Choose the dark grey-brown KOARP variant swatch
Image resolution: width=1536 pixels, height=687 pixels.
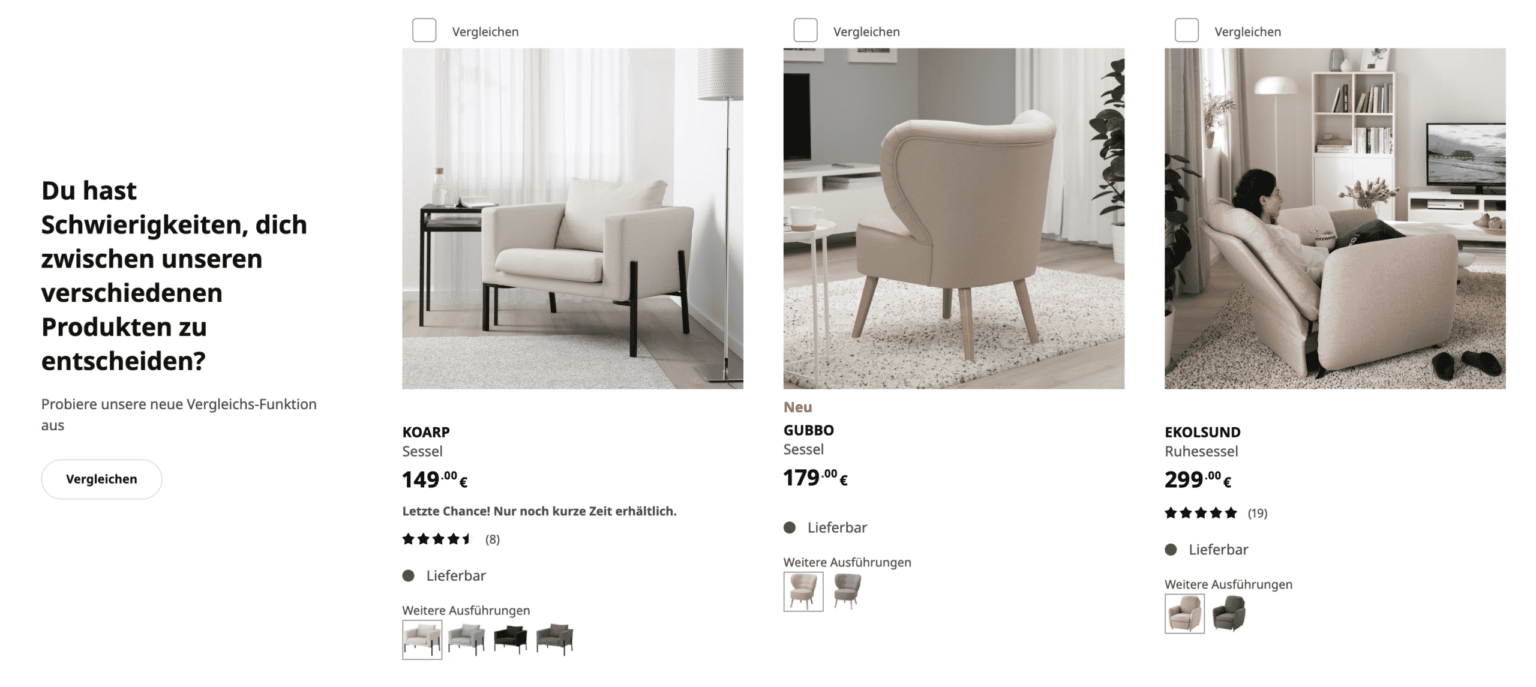pyautogui.click(x=554, y=639)
